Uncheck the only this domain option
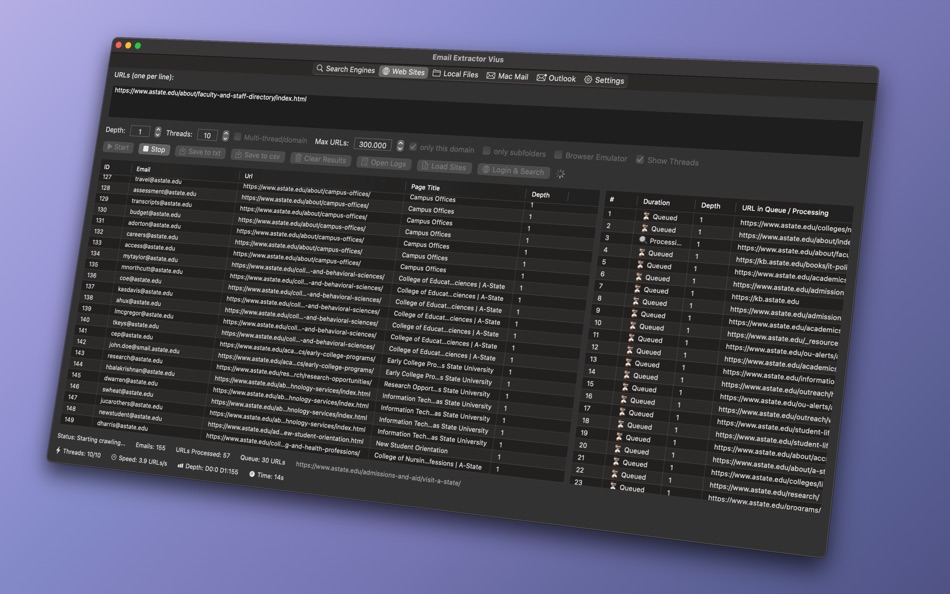 [412, 146]
